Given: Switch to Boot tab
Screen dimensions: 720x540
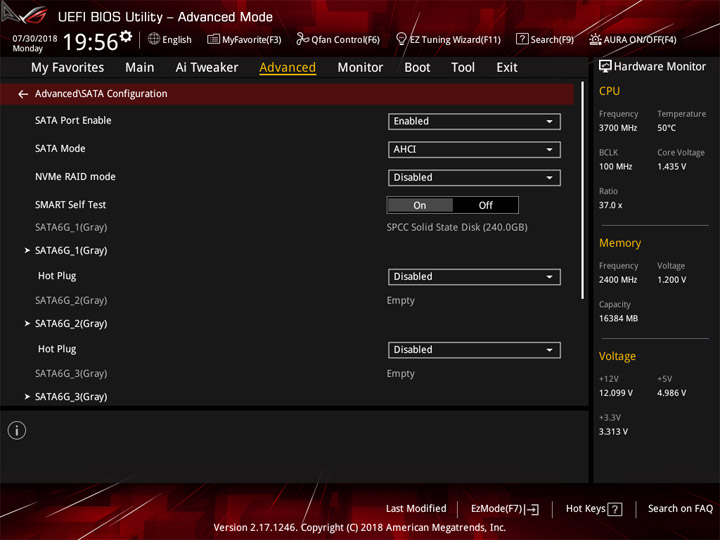Looking at the screenshot, I should (x=417, y=68).
